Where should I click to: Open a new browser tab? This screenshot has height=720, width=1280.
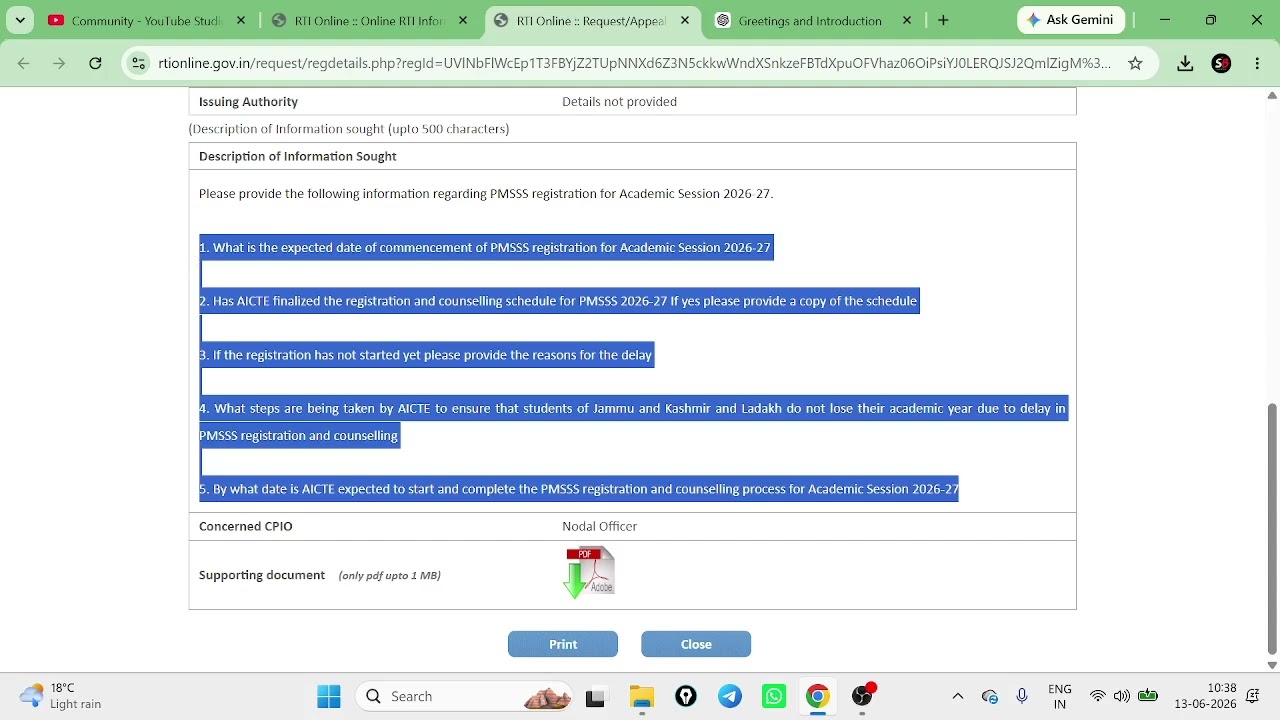(943, 20)
